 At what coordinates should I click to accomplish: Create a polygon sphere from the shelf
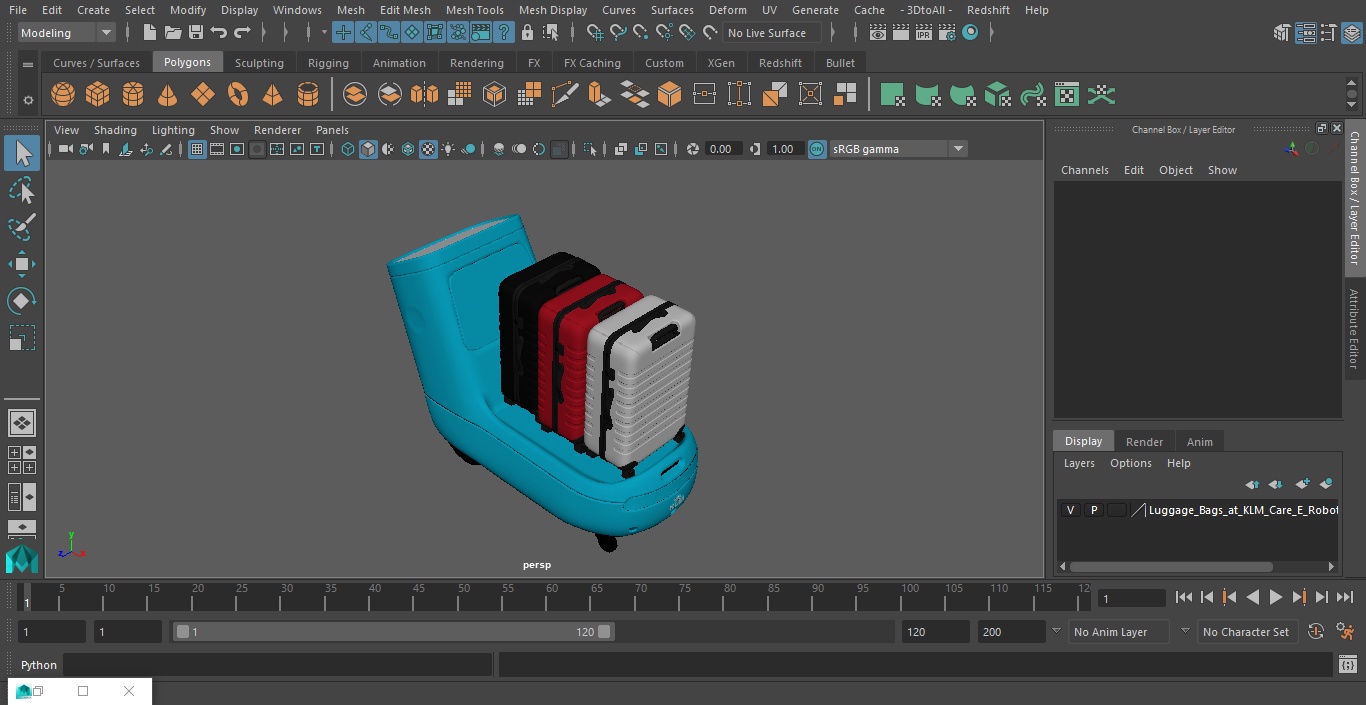pyautogui.click(x=63, y=95)
